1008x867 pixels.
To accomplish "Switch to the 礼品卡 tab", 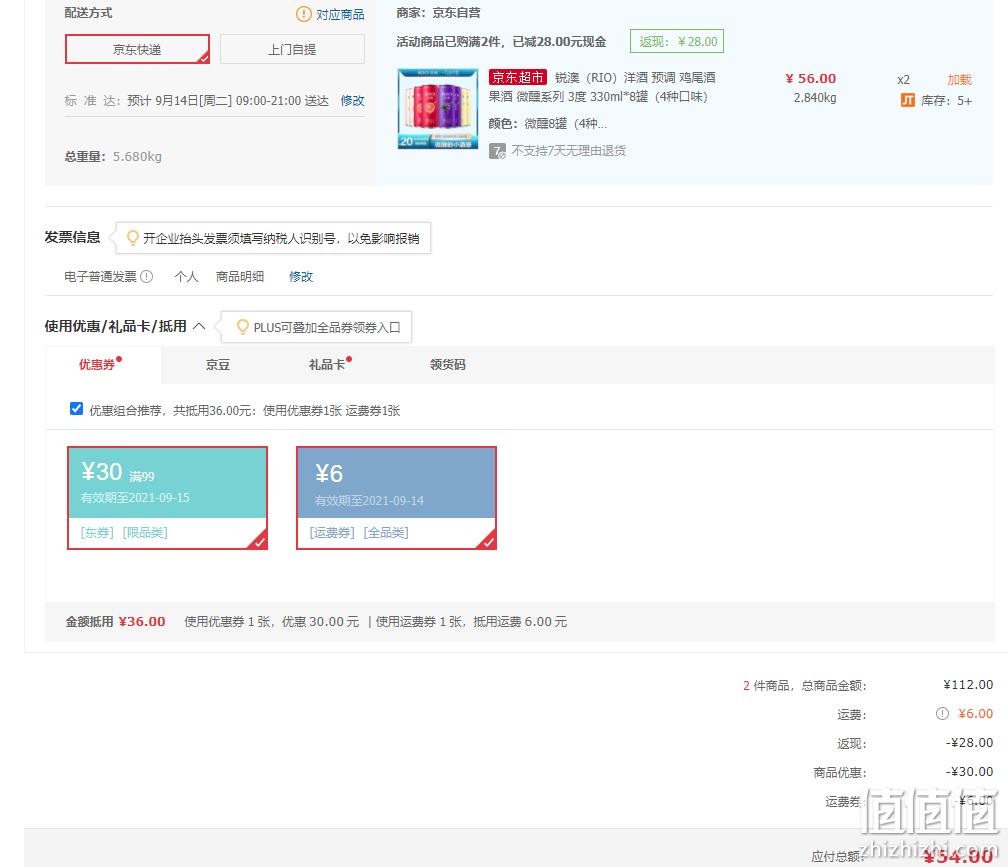I will tap(329, 364).
